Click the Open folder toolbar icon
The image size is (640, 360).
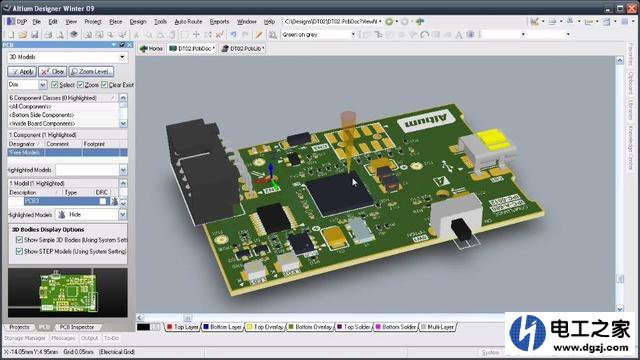click(x=22, y=35)
